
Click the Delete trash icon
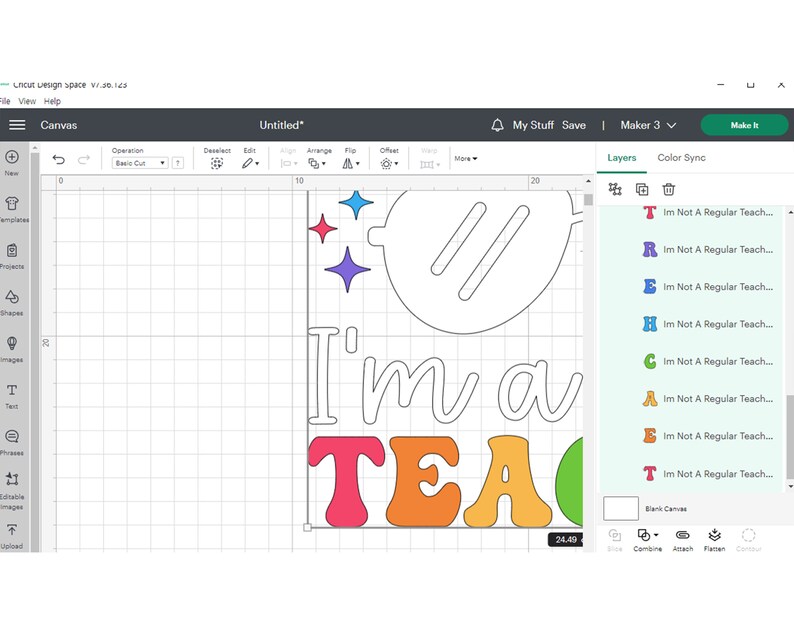668,189
